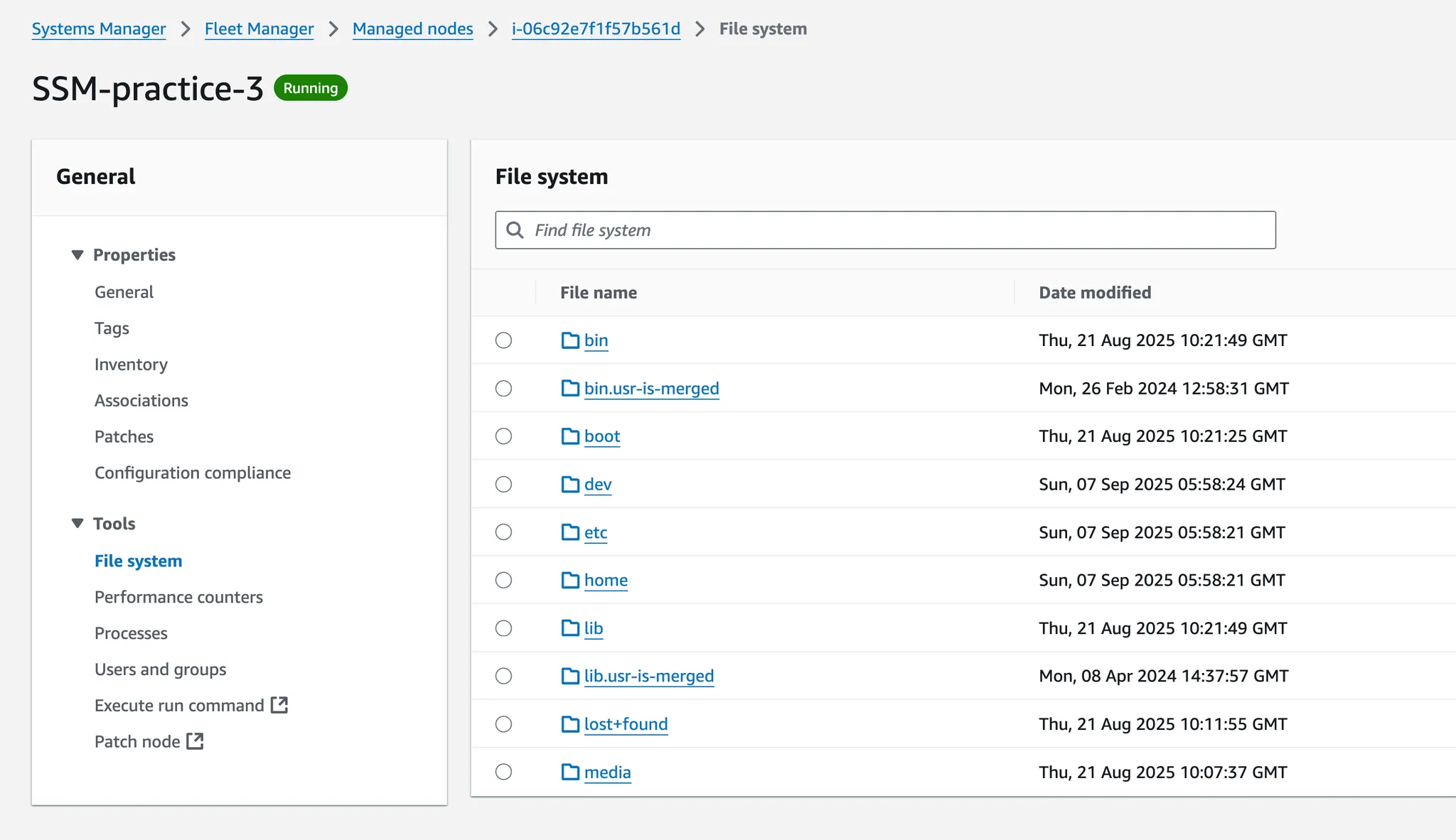Go to Fleet Manager breadcrumb link

tap(259, 29)
